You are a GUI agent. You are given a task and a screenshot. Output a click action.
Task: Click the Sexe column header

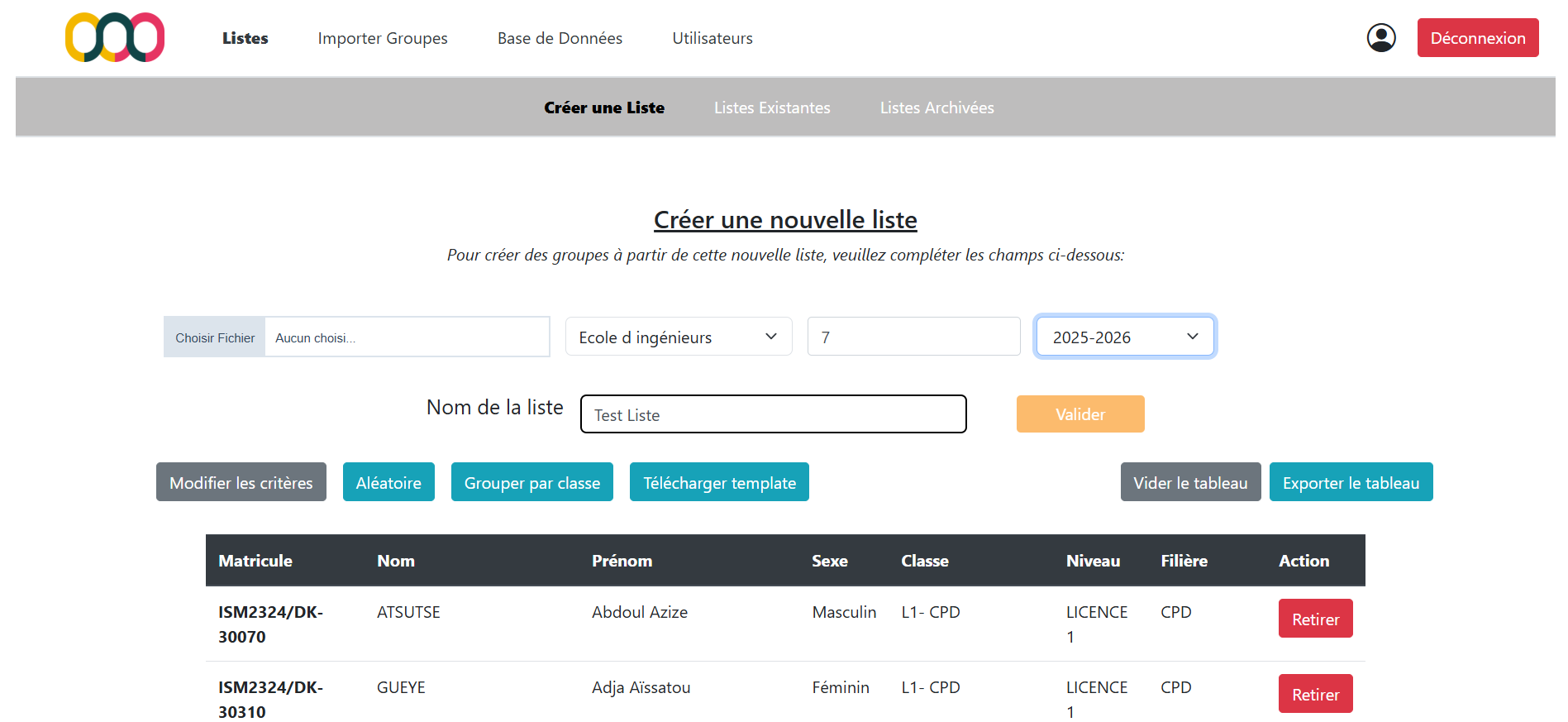(x=829, y=561)
